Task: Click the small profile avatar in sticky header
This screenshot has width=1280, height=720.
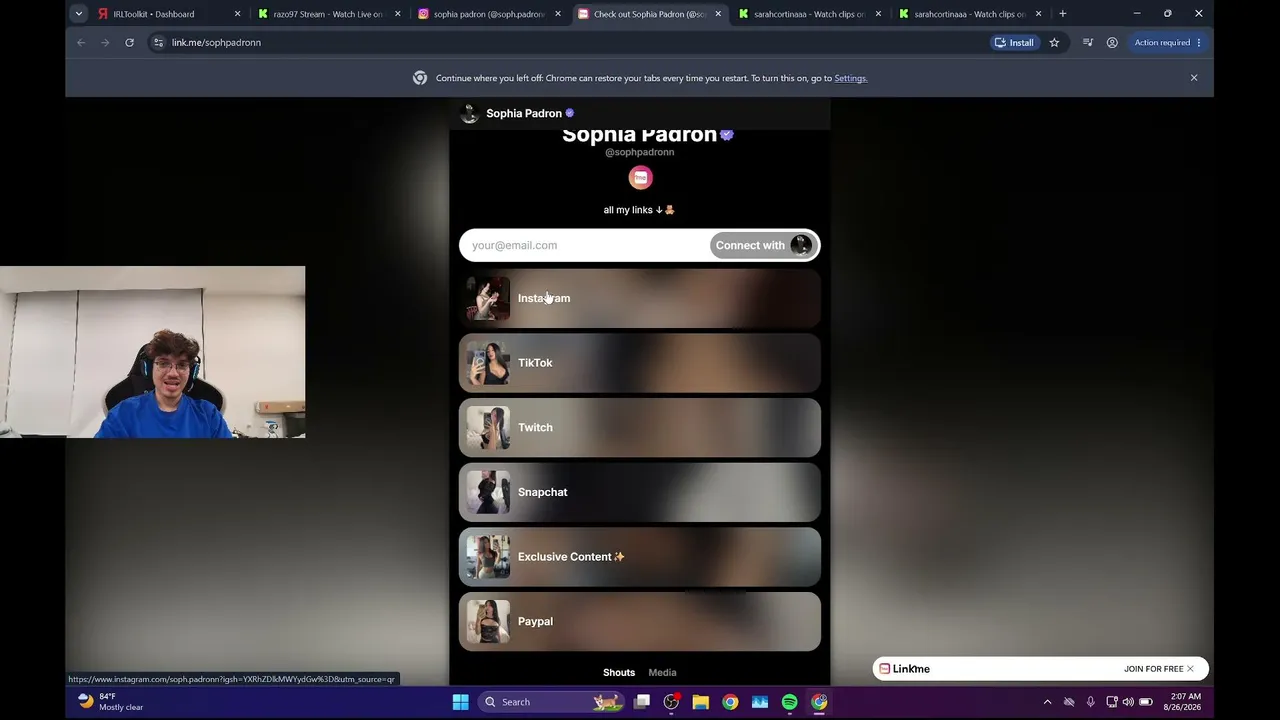Action: pyautogui.click(x=469, y=113)
